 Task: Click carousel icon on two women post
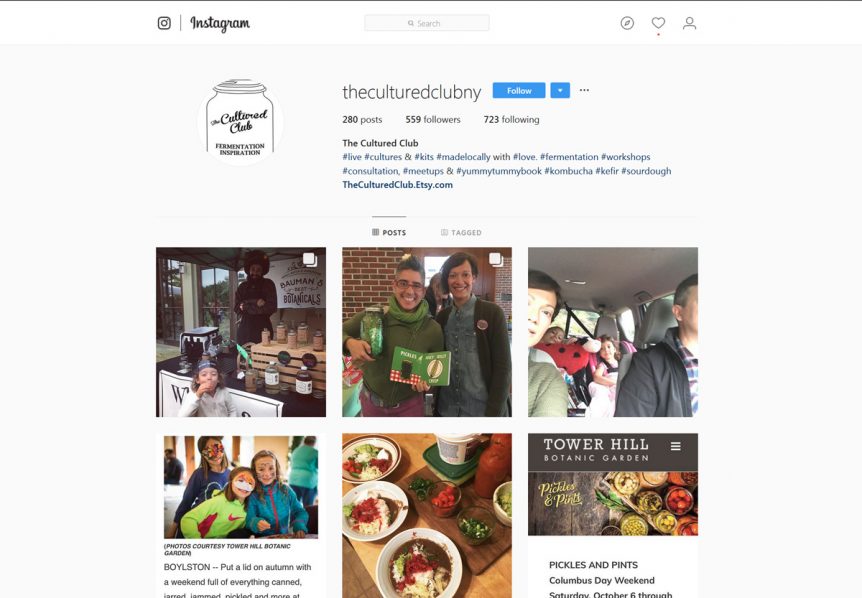(x=495, y=259)
